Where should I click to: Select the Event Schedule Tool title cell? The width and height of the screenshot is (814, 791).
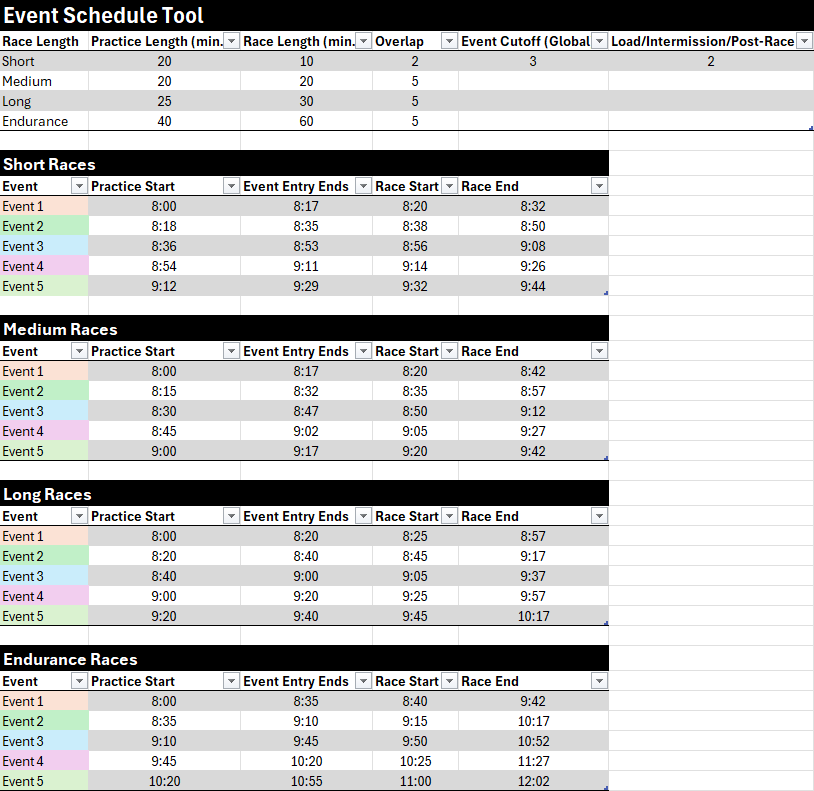coord(407,15)
